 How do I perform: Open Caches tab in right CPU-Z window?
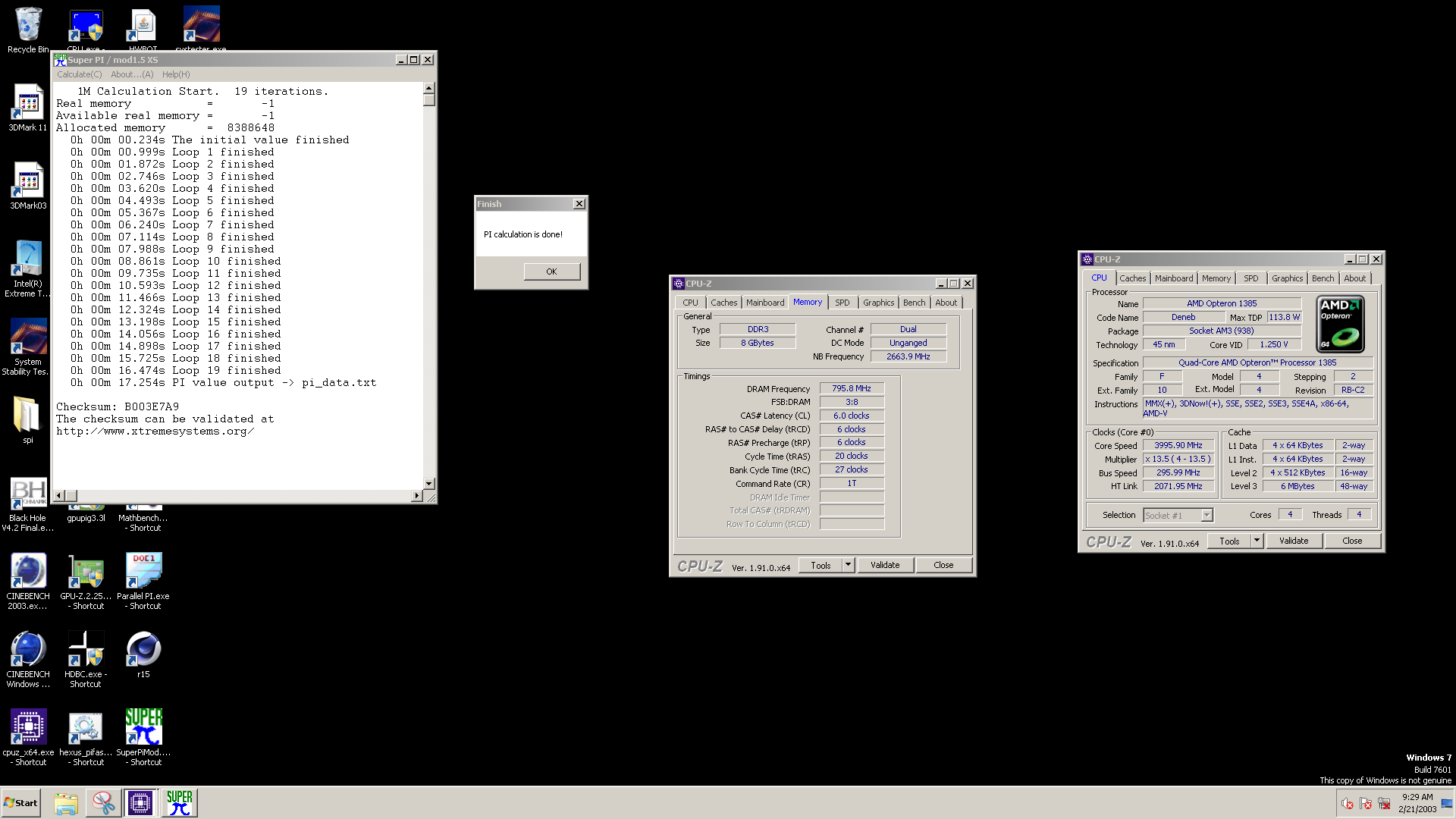1133,278
